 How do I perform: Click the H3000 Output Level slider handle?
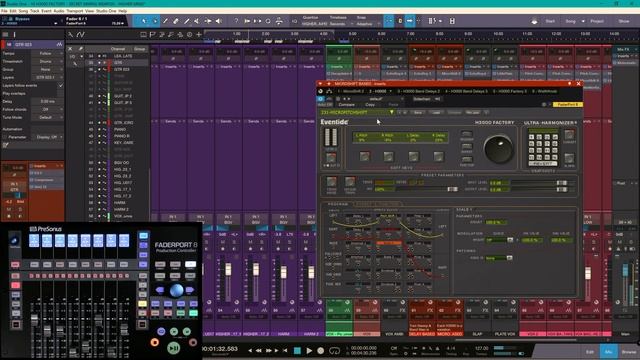[x=562, y=189]
